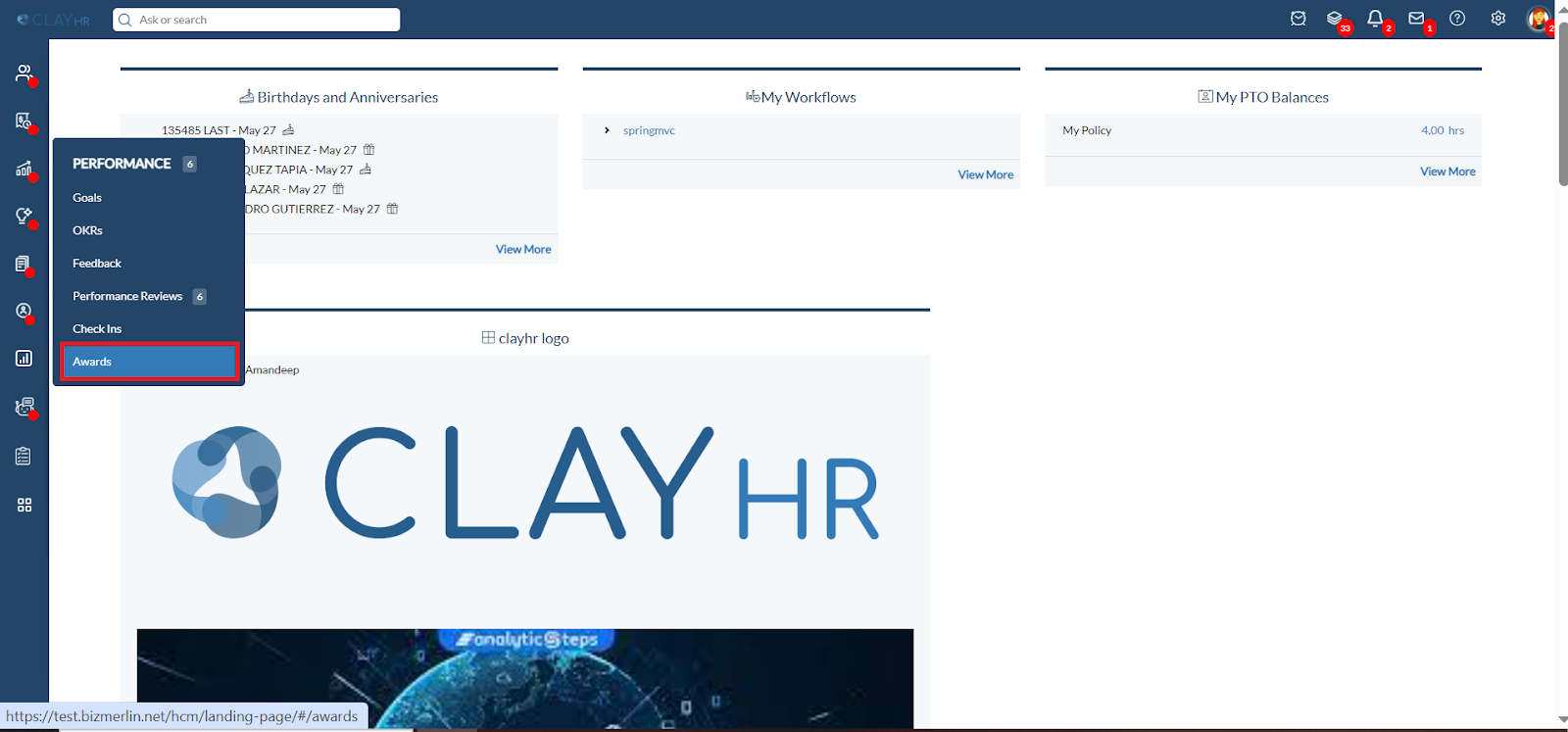This screenshot has height=732, width=1568.
Task: Click the Birthdays and Anniversaries cake header icon
Action: [247, 96]
